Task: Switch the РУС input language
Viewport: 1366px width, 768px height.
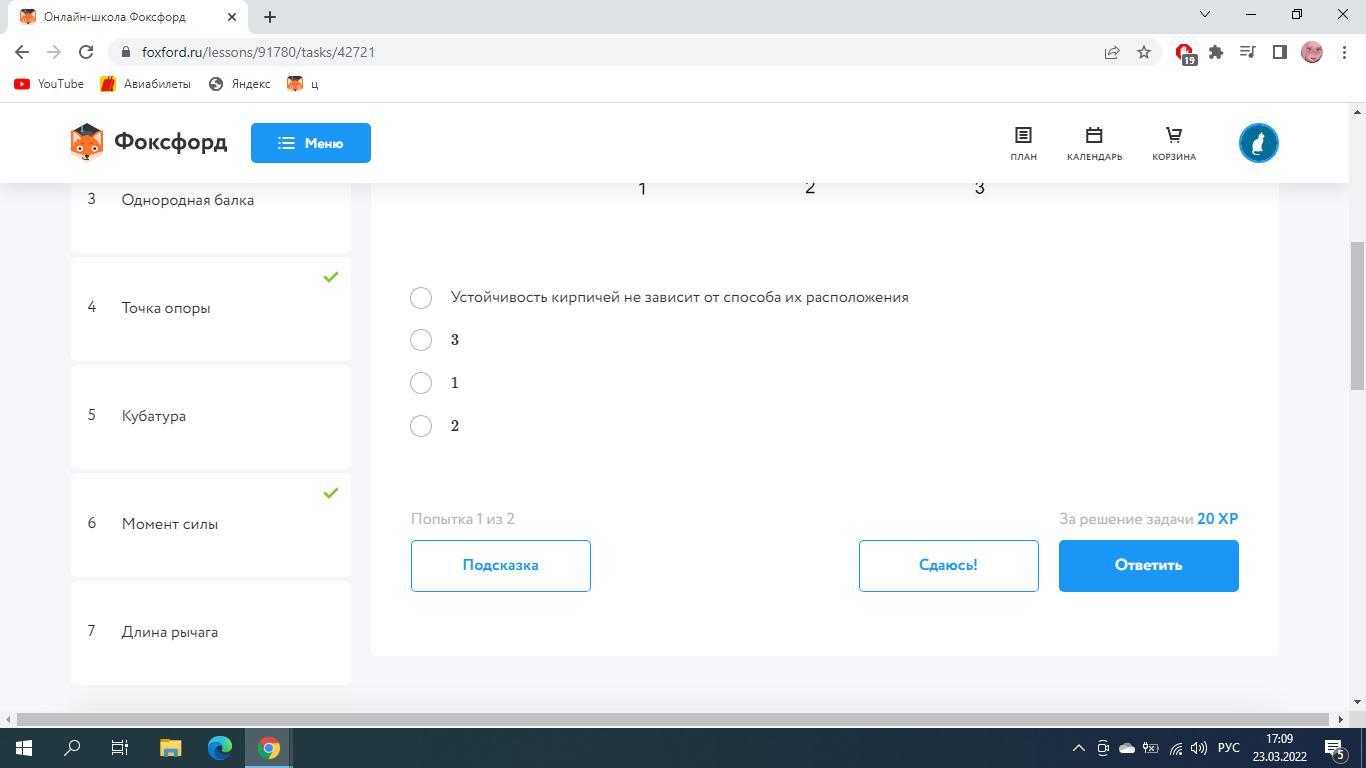Action: pos(1229,748)
